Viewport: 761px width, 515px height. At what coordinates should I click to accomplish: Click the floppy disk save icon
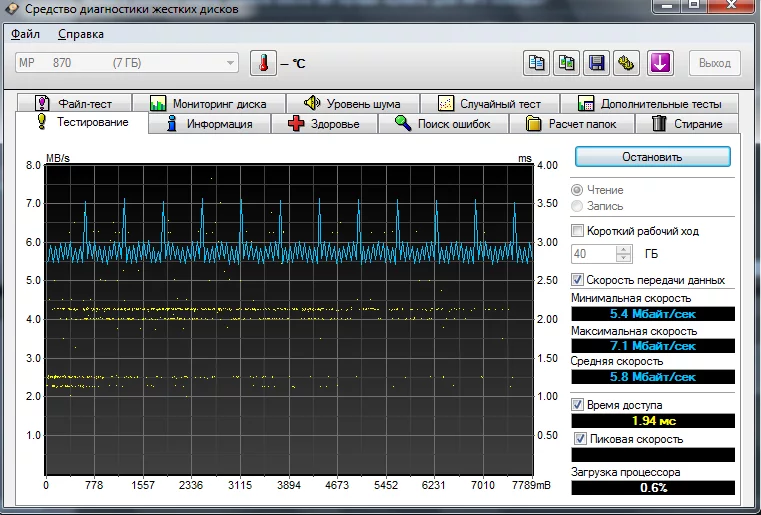click(597, 63)
